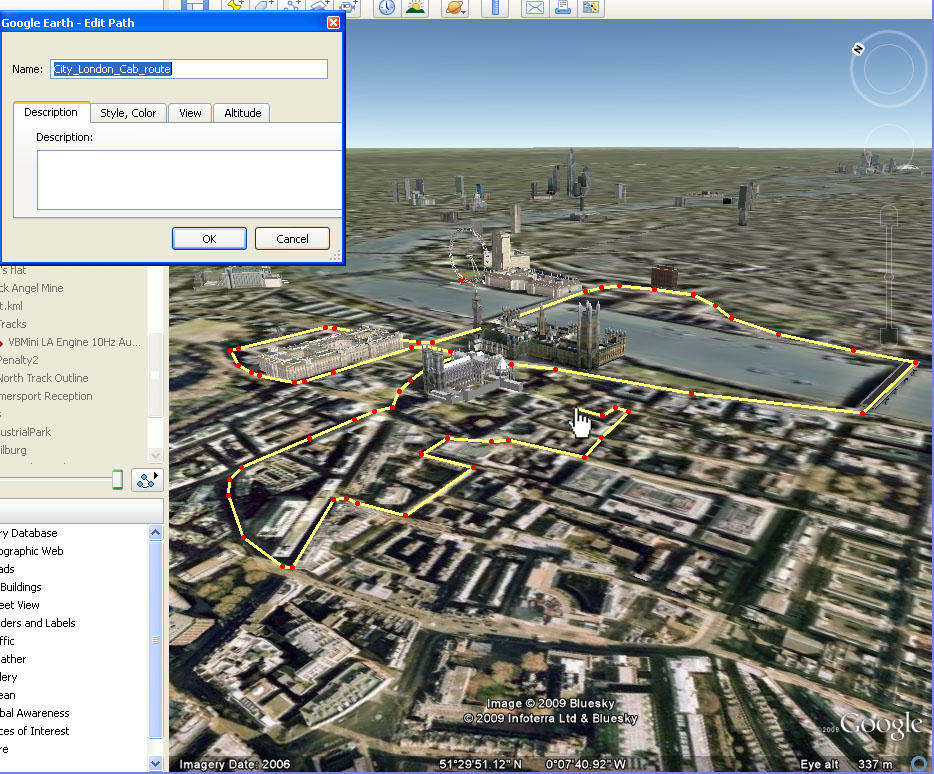The height and width of the screenshot is (774, 934).
Task: Click the Layers panel scroll-down arrow
Action: coord(155,763)
